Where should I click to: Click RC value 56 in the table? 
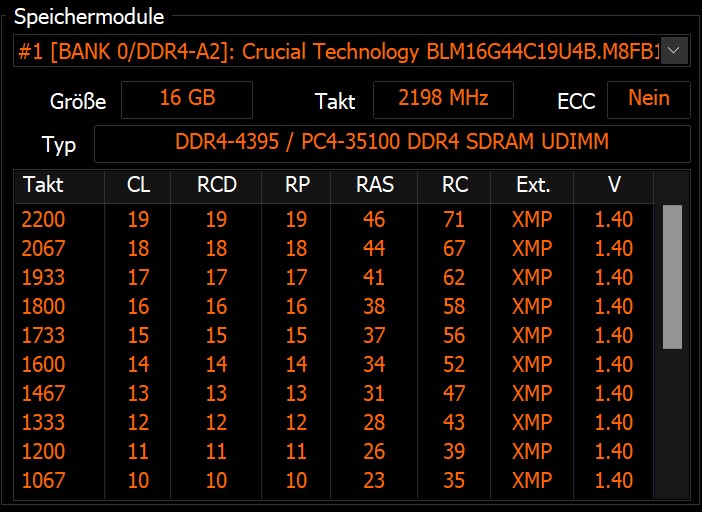[454, 335]
